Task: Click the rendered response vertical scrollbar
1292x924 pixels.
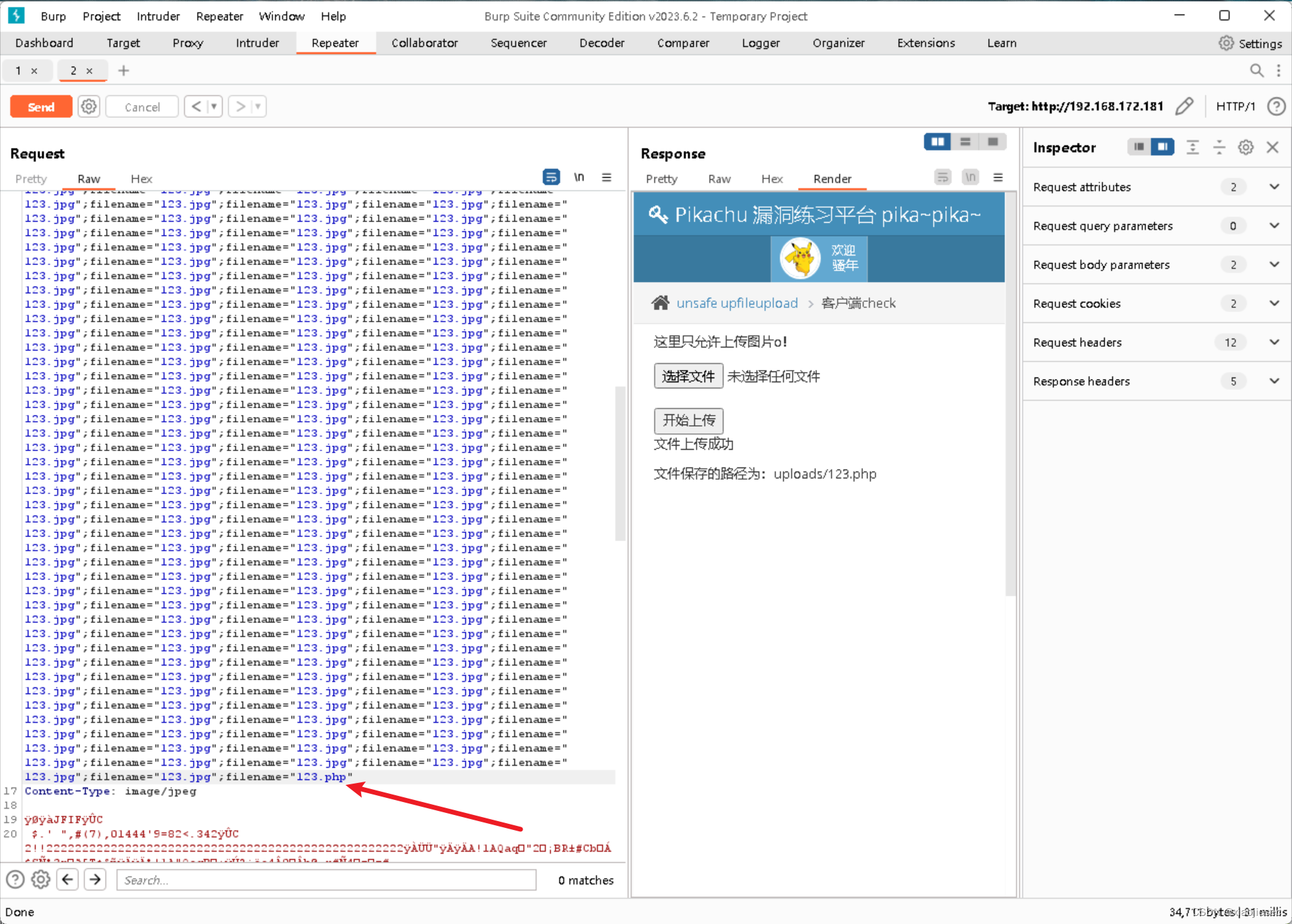Action: tap(1011, 395)
